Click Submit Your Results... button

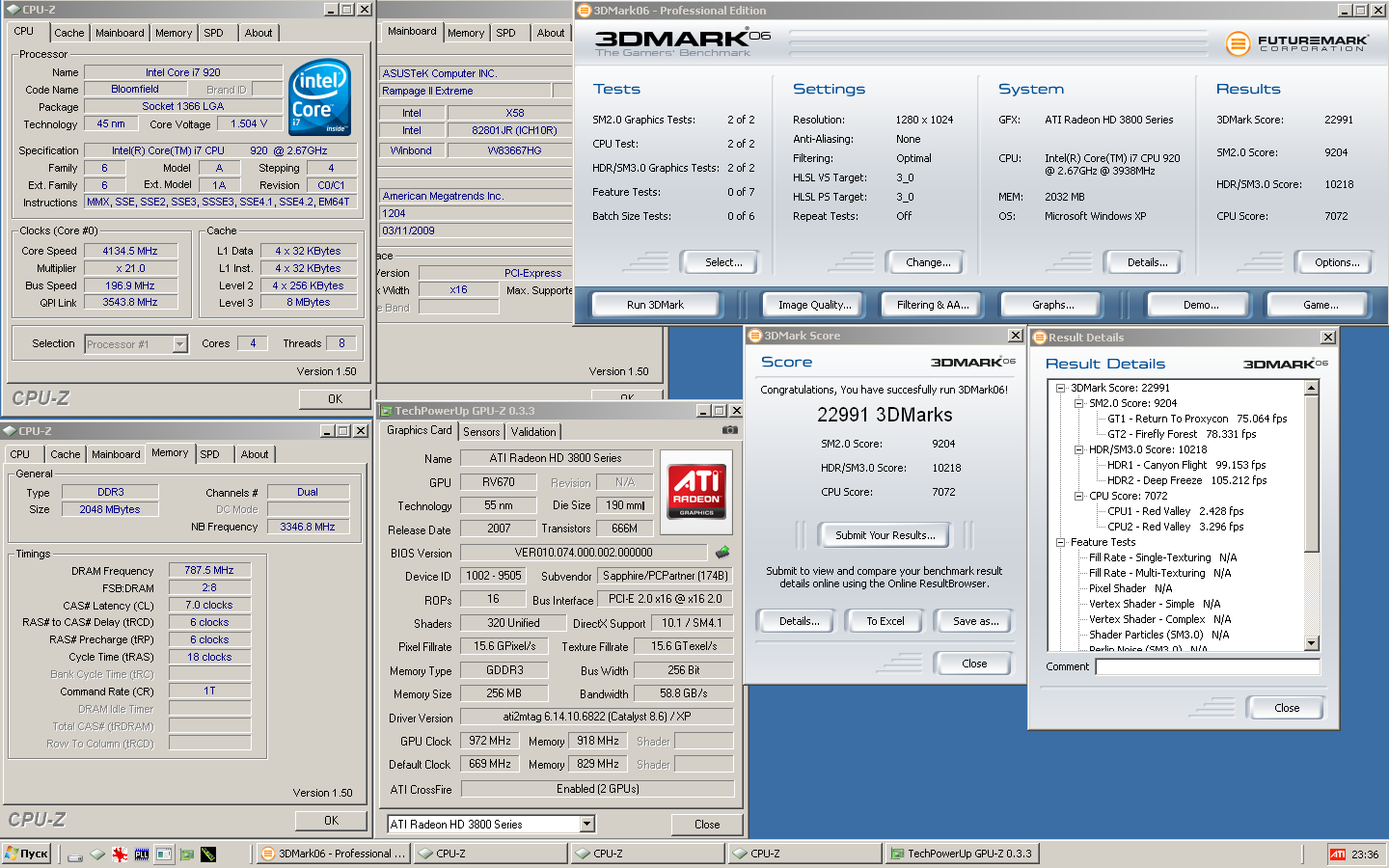[885, 535]
